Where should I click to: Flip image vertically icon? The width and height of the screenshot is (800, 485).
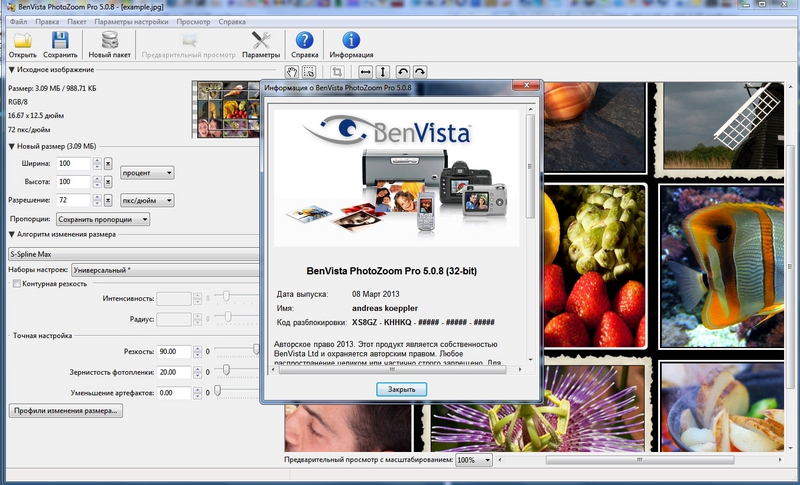point(383,72)
